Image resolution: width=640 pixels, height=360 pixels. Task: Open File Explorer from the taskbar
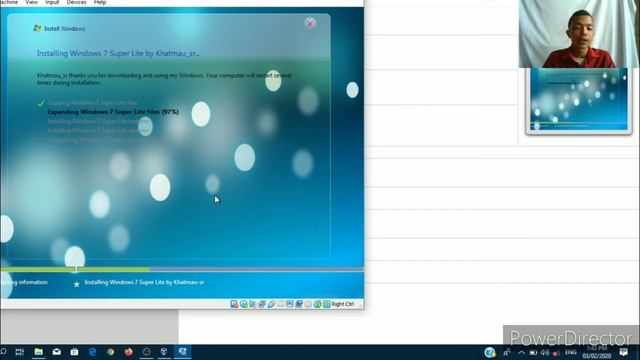click(38, 351)
